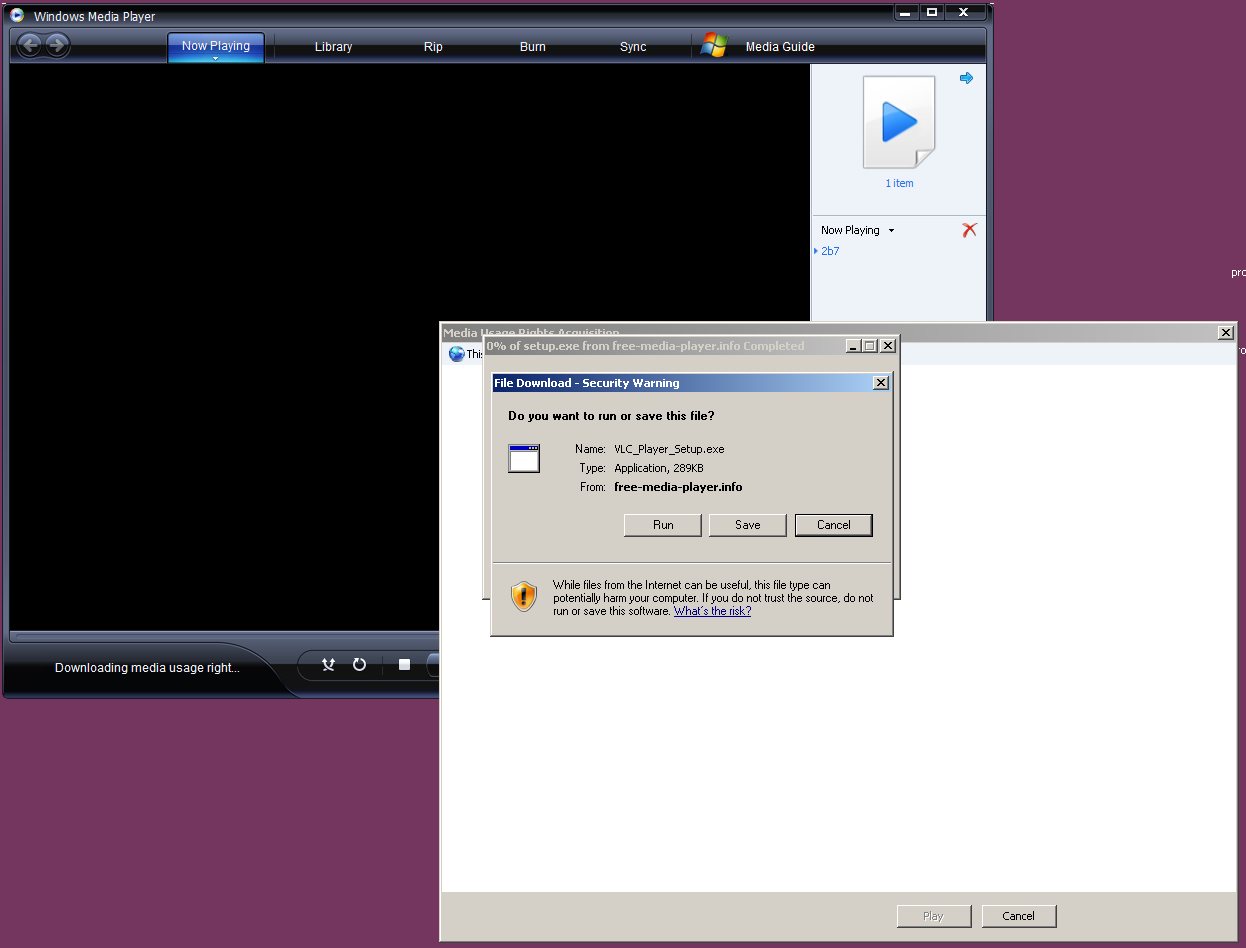Expand the Now Playing tab dropdown arrow
The image size is (1246, 948).
pyautogui.click(x=216, y=59)
